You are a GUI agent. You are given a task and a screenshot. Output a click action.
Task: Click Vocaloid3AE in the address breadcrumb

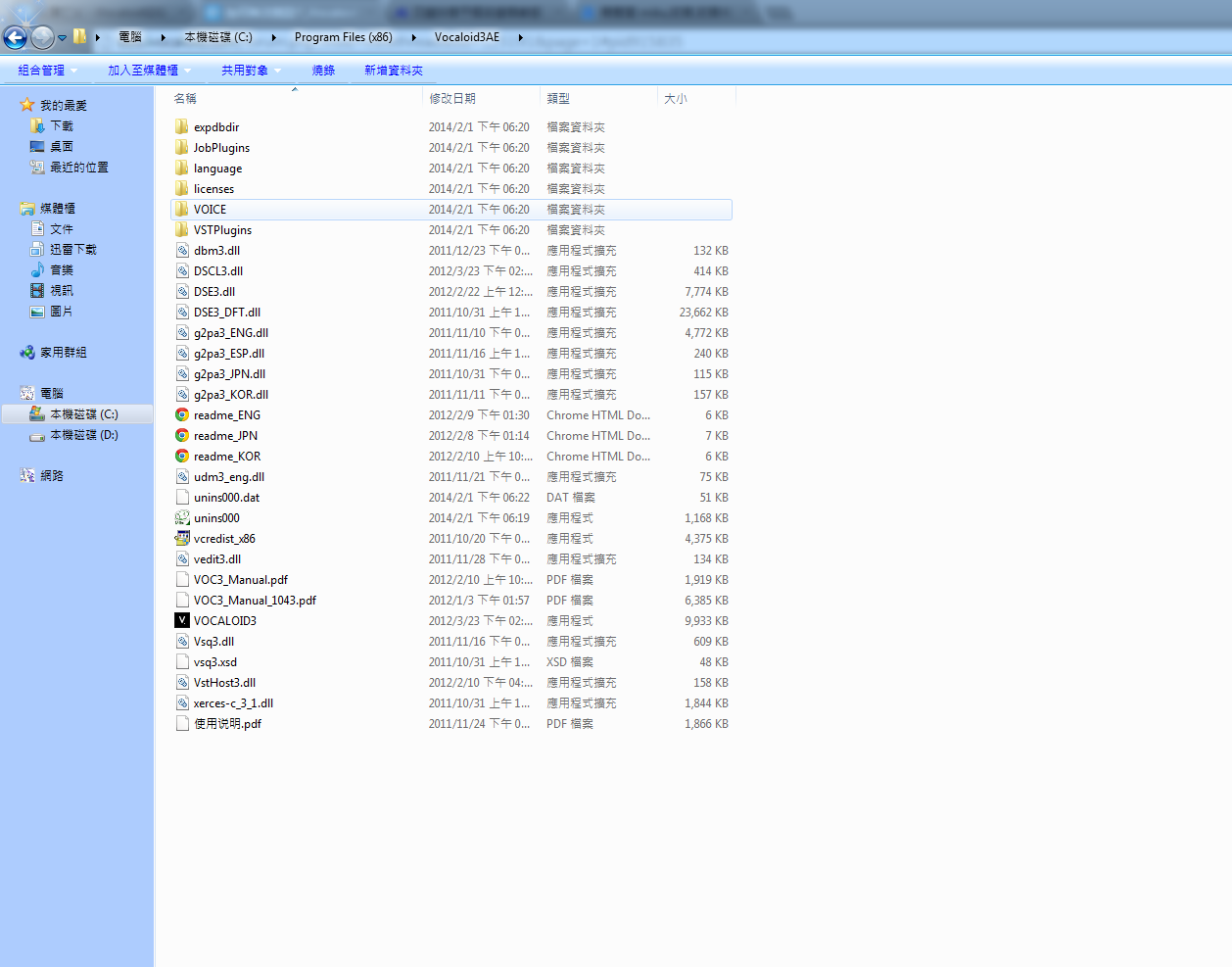pyautogui.click(x=467, y=37)
